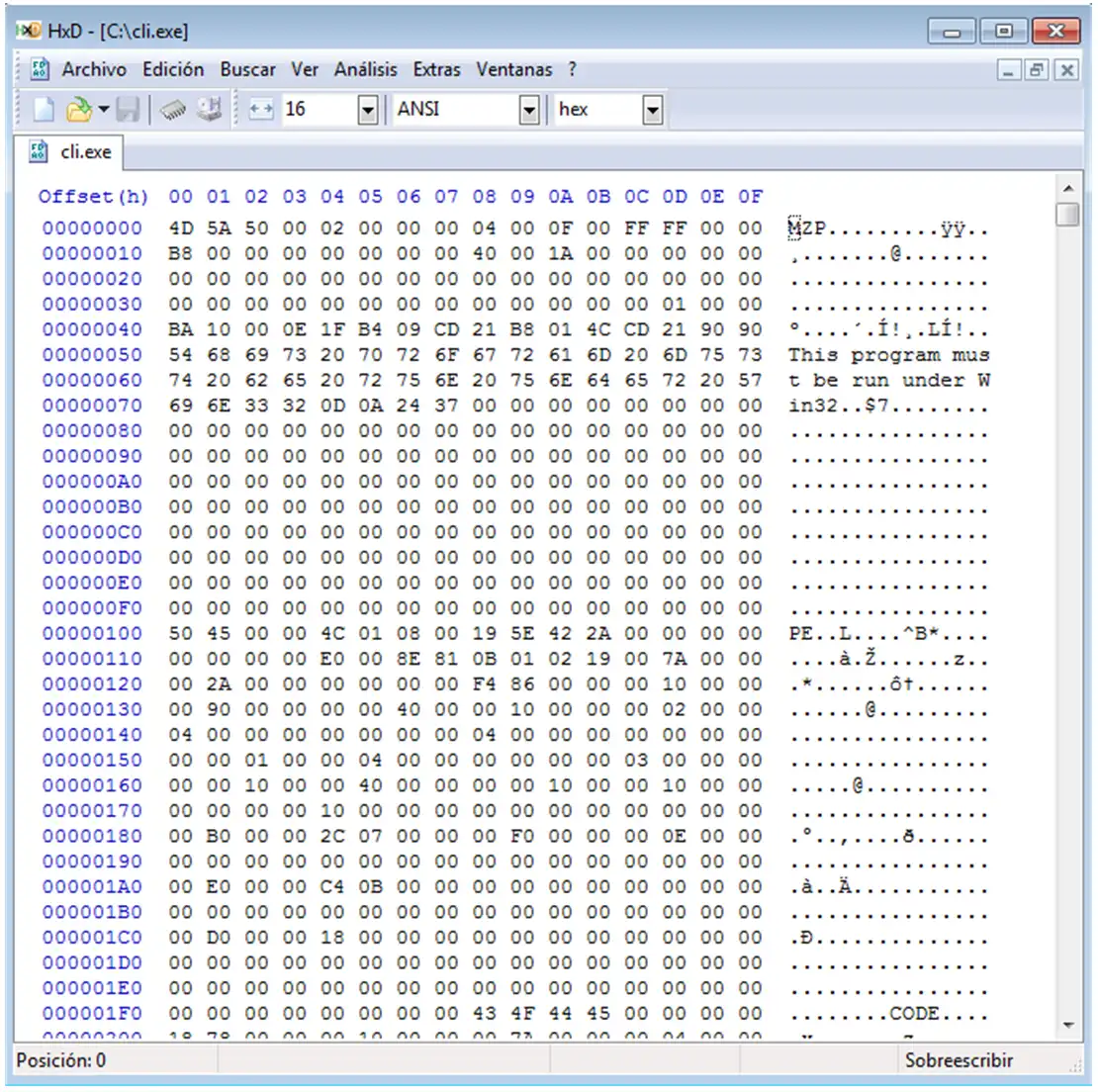Click the offset label 000000A0

pyautogui.click(x=92, y=482)
